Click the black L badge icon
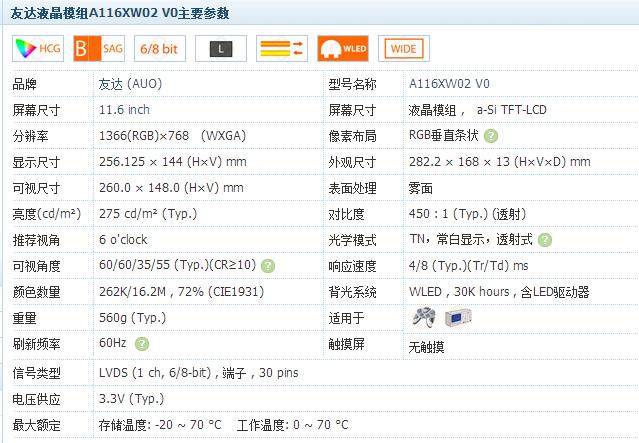The image size is (639, 443). (x=221, y=48)
